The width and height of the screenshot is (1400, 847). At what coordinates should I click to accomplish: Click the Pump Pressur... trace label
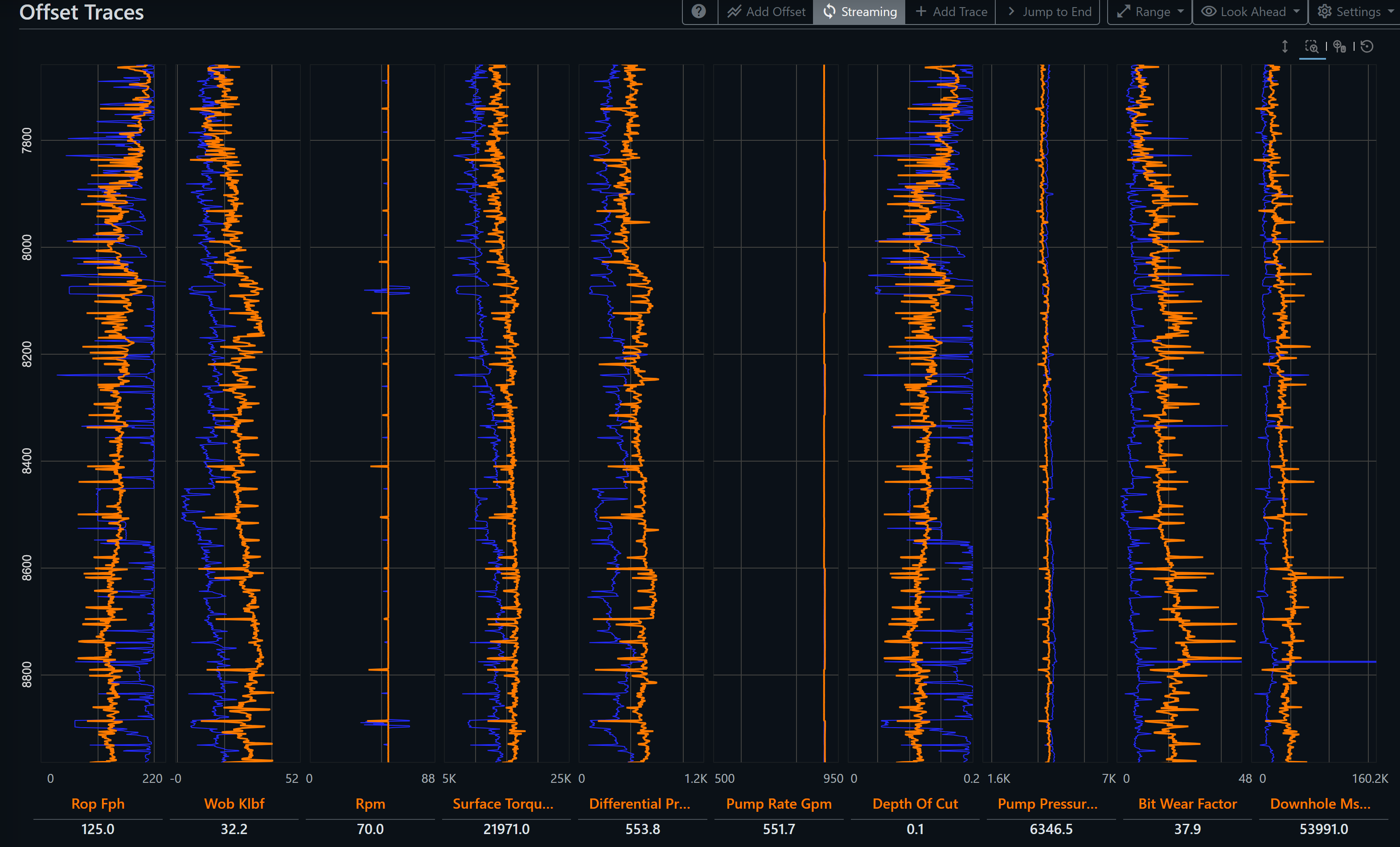point(1048,804)
